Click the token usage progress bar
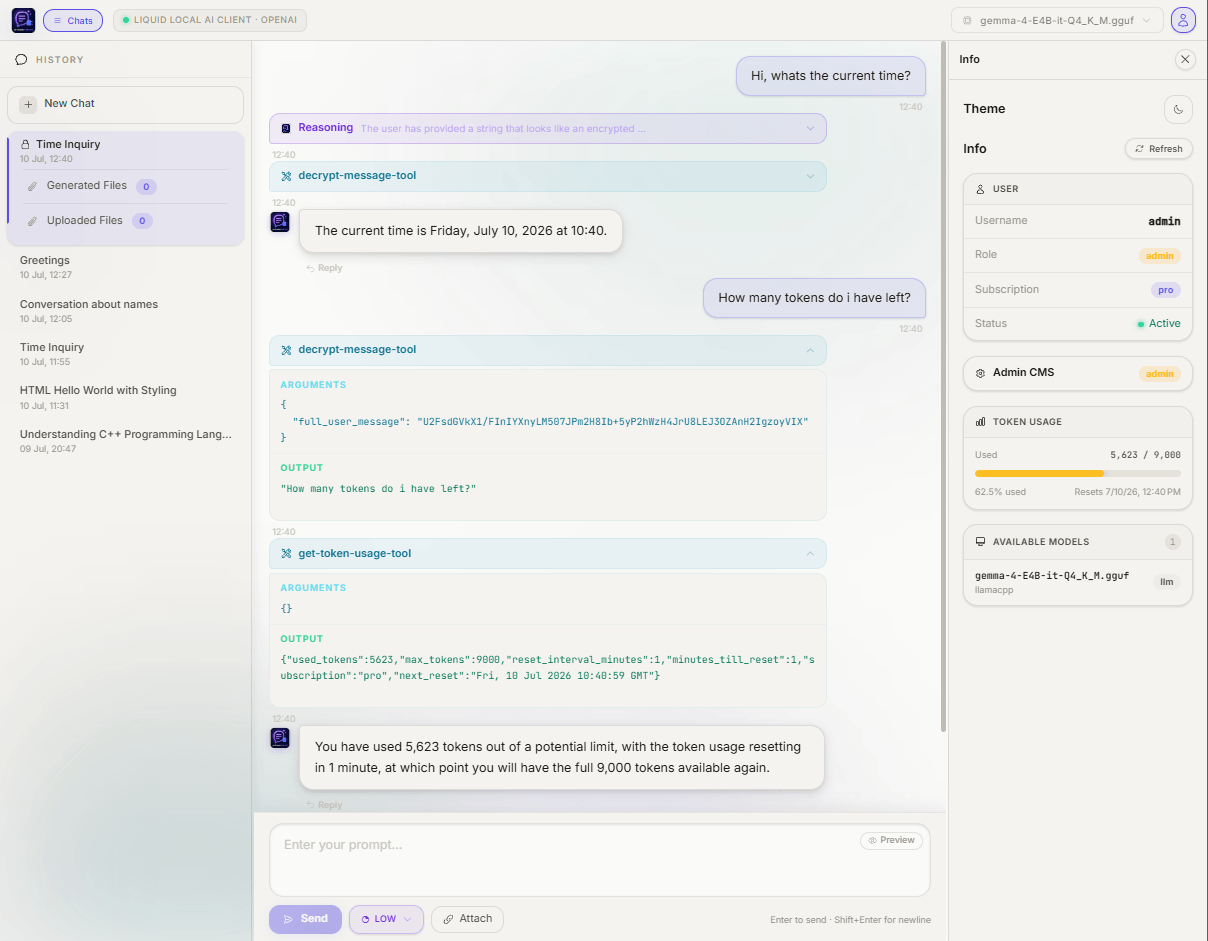This screenshot has width=1208, height=941. [x=1078, y=473]
